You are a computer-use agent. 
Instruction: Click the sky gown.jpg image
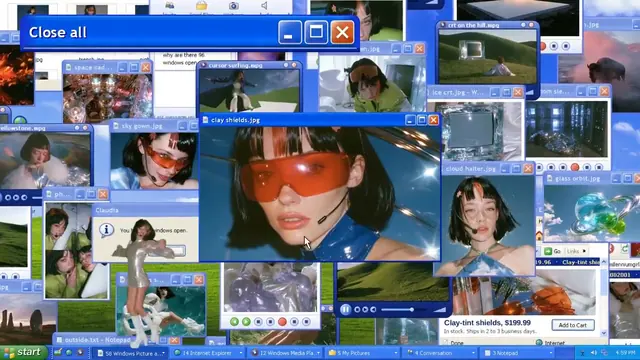pos(154,161)
